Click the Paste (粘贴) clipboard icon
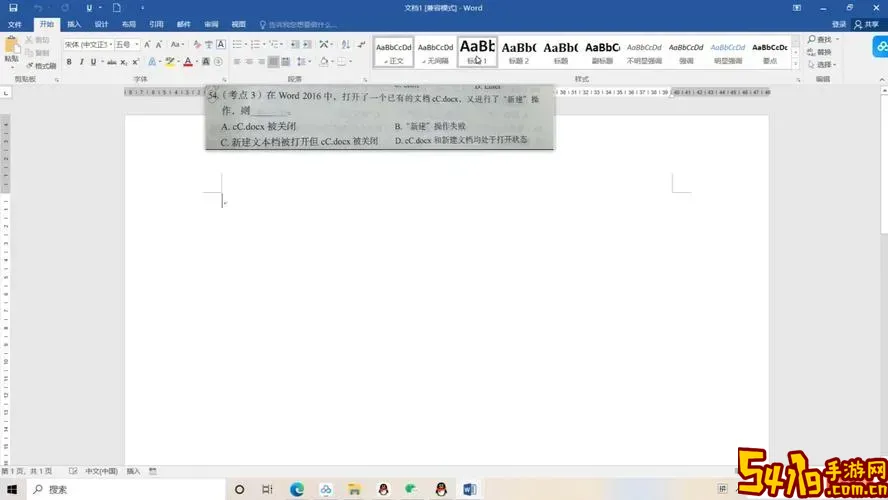Viewport: 888px width, 500px height. (11, 45)
